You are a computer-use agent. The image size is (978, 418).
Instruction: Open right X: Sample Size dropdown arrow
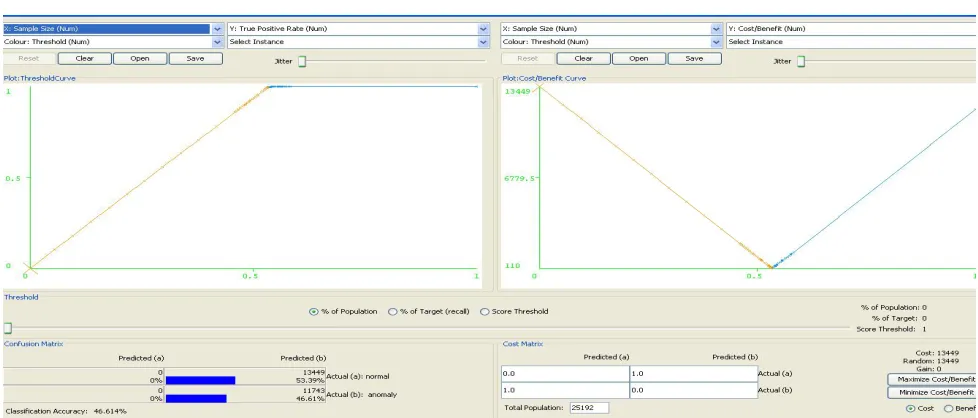coord(717,29)
